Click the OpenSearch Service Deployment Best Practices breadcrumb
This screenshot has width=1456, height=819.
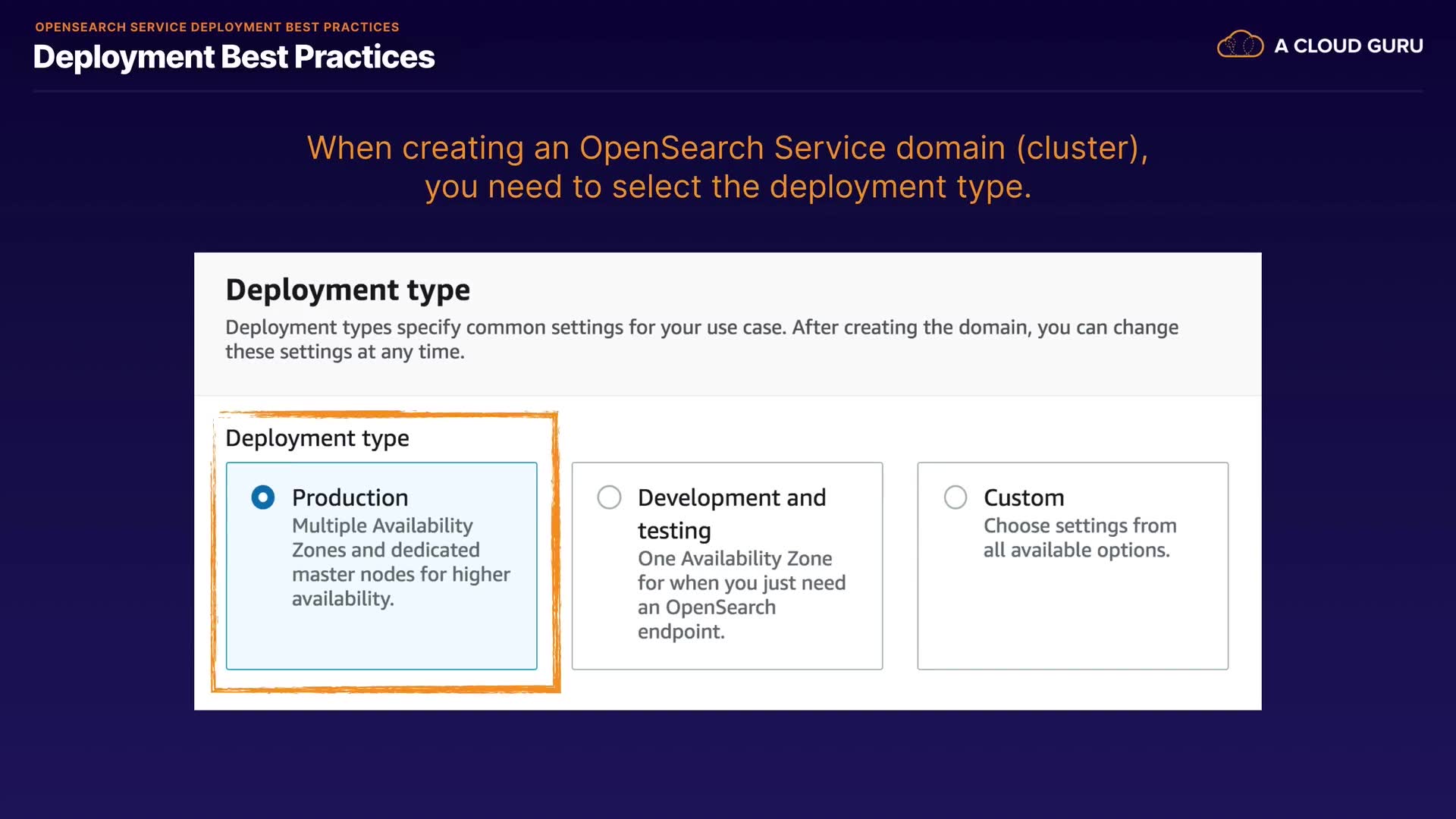click(217, 27)
